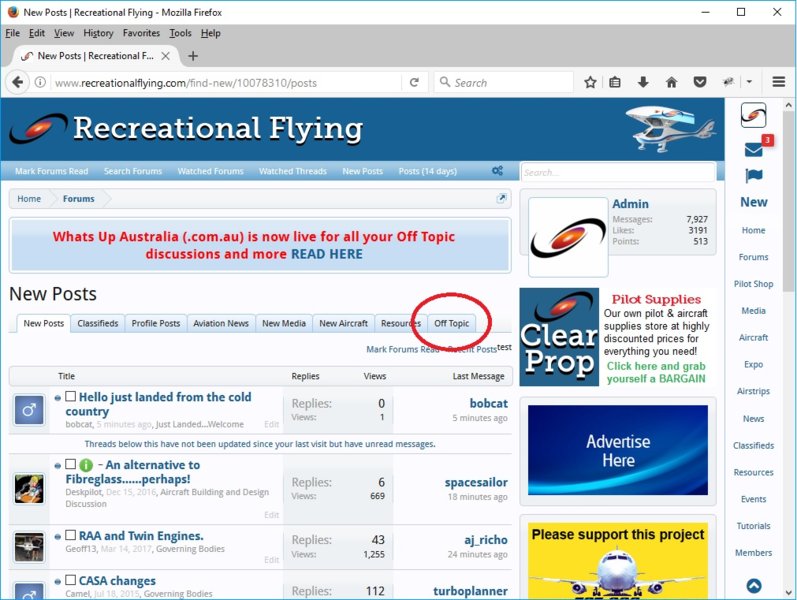Click the Admin profile avatar
Screen dimensions: 797x600
tap(568, 237)
